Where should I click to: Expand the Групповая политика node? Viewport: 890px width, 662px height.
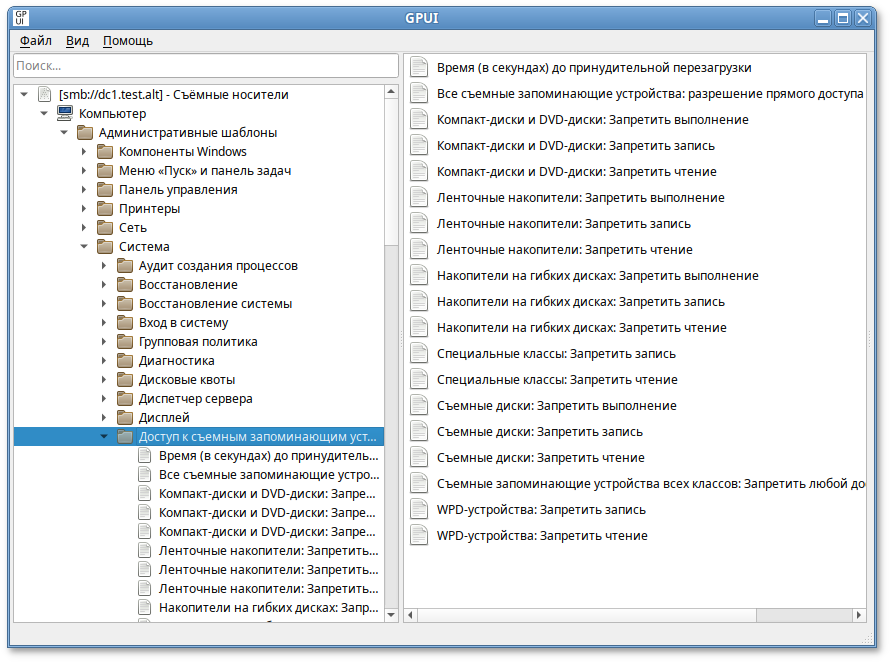click(x=104, y=342)
